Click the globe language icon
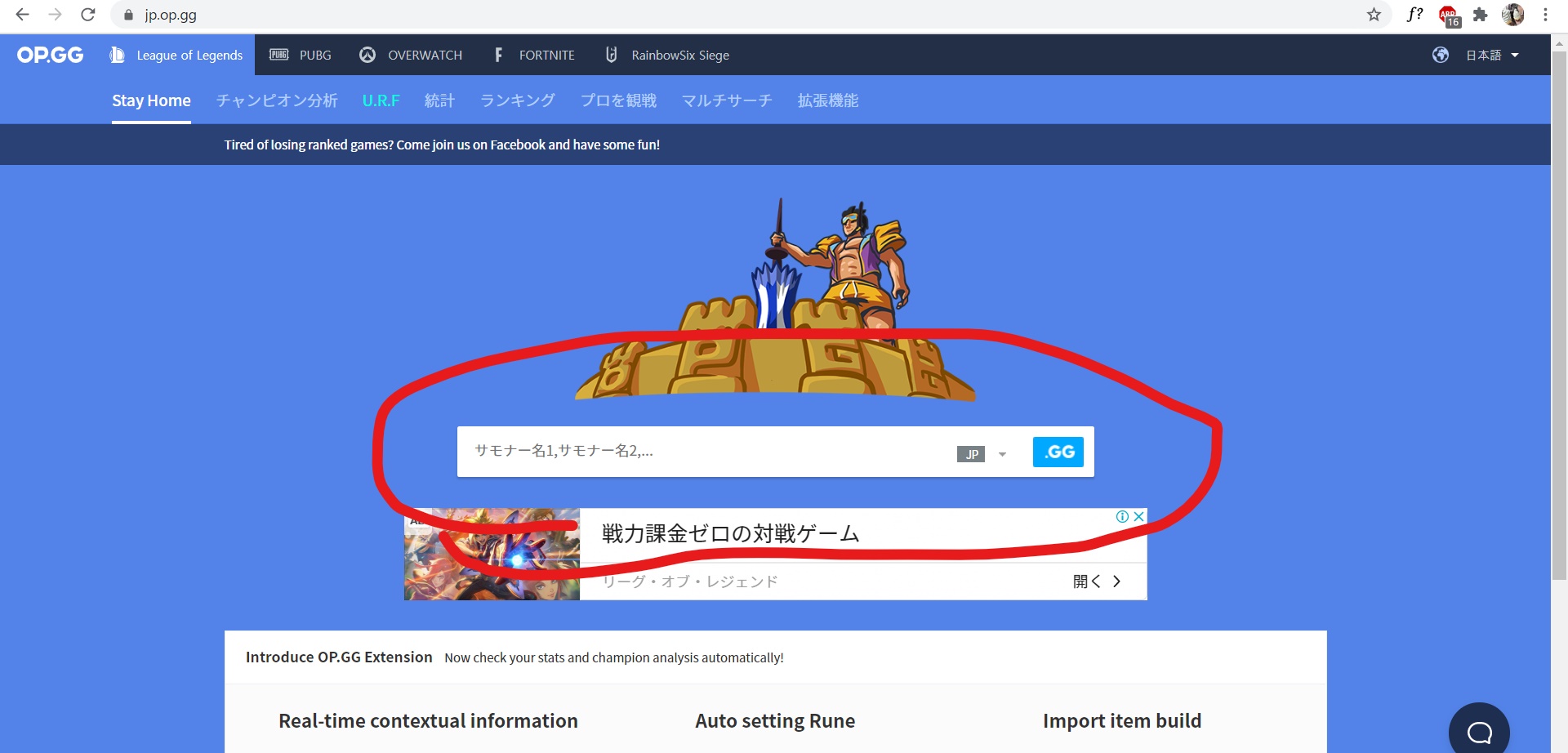 point(1441,55)
